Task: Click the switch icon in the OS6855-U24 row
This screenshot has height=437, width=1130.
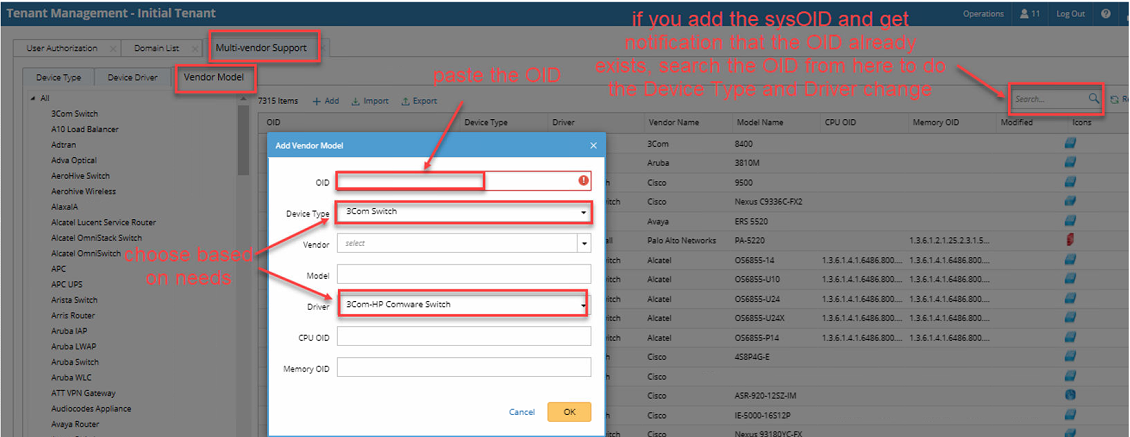Action: coord(1070,299)
